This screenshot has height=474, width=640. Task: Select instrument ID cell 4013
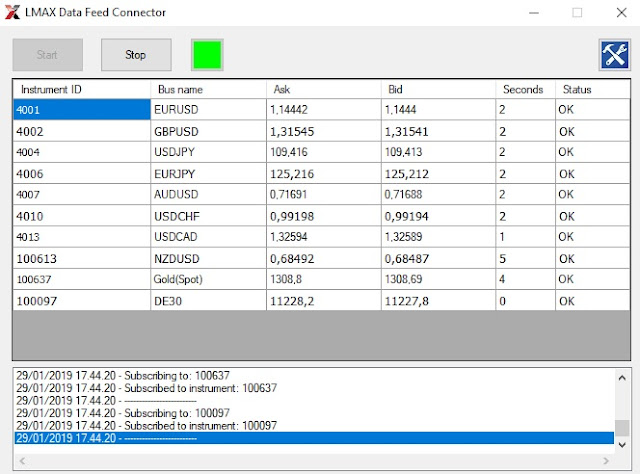pos(82,237)
